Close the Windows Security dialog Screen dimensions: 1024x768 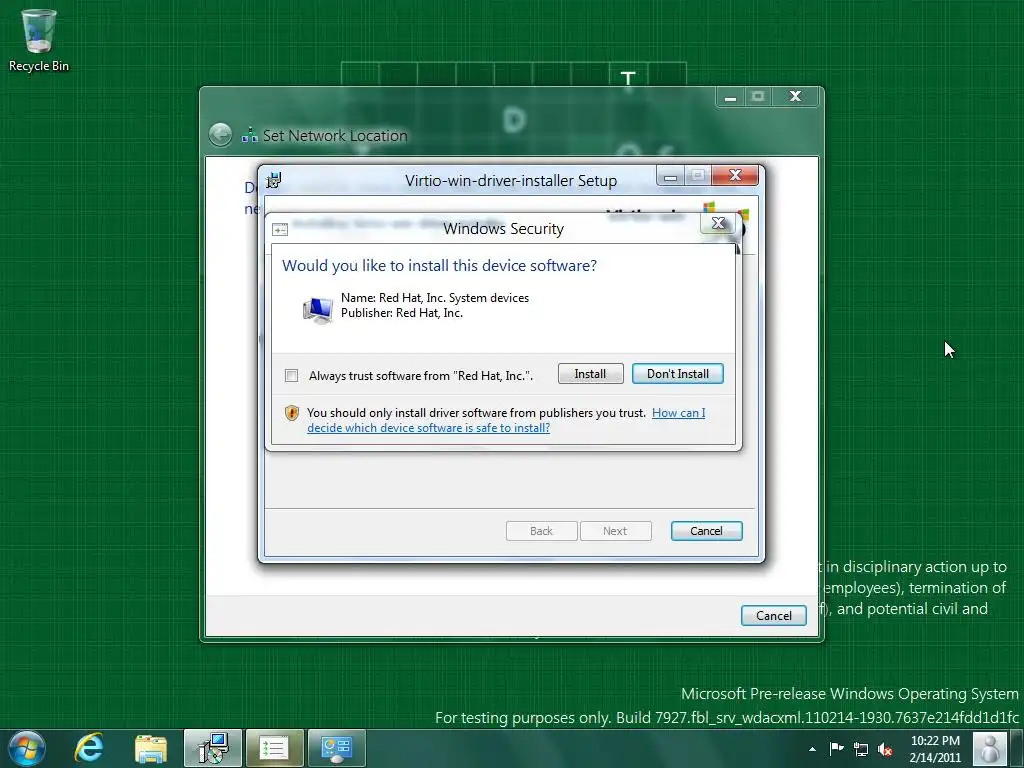[718, 223]
